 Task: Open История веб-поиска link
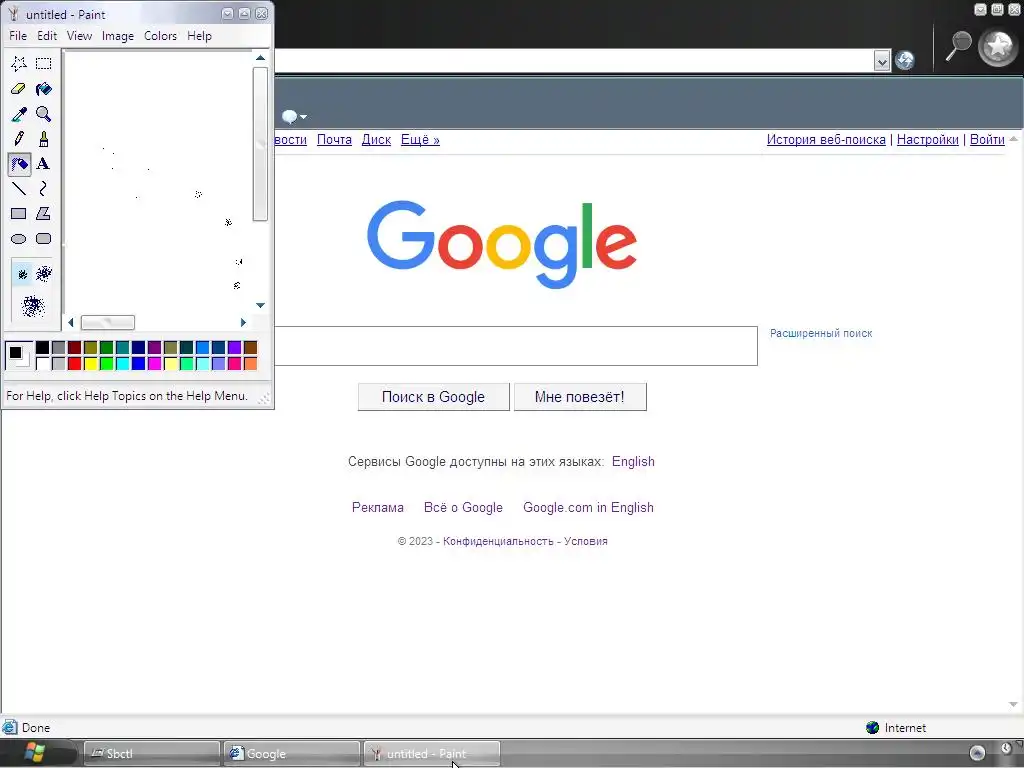[x=826, y=140]
